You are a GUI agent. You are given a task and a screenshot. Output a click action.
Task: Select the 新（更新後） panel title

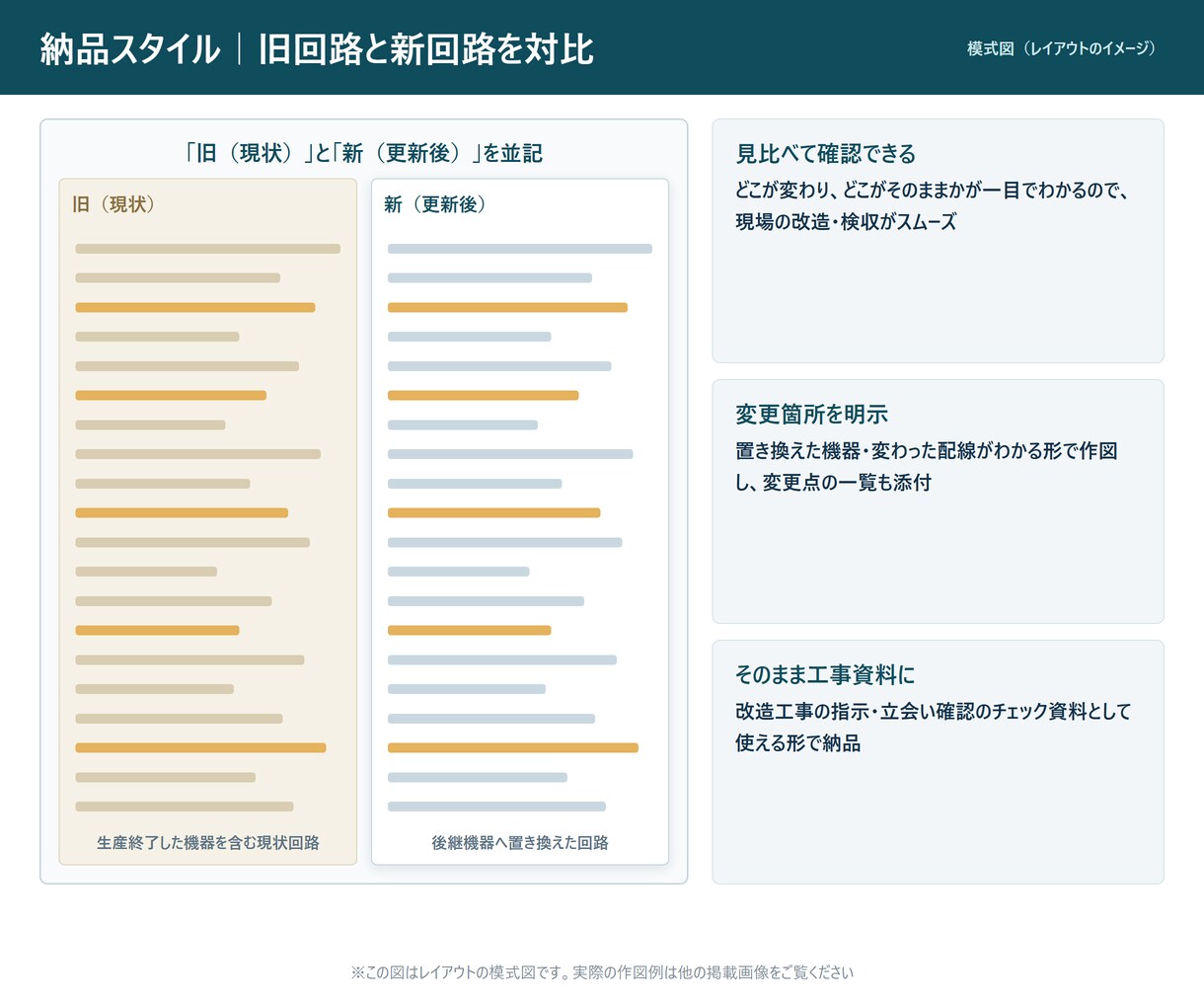point(436,204)
